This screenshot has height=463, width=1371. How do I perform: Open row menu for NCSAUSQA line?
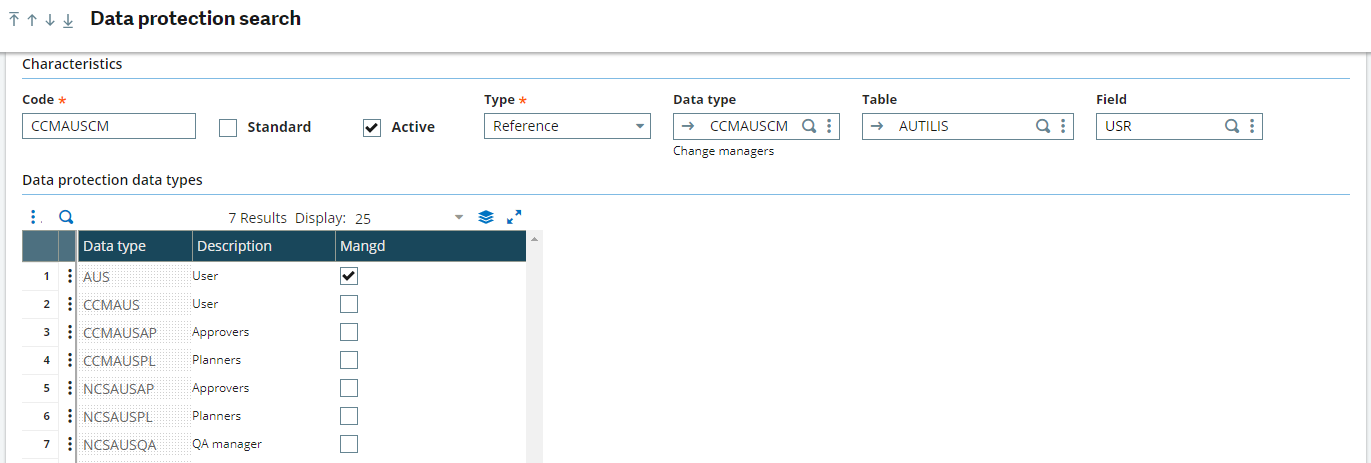pyautogui.click(x=69, y=444)
